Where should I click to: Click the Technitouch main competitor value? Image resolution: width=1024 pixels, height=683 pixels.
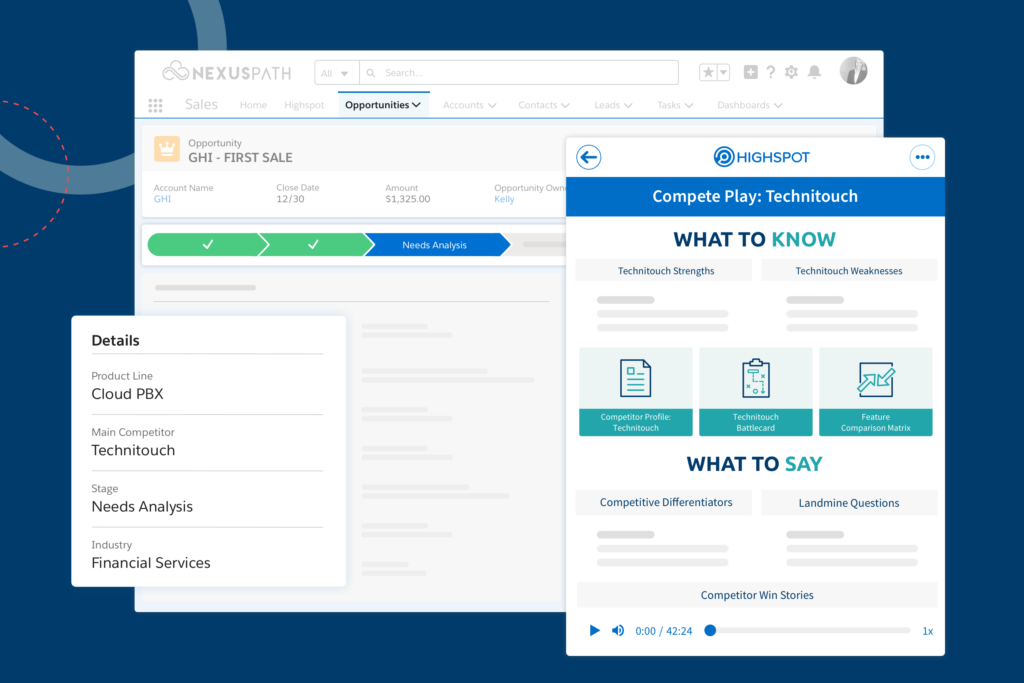pos(133,450)
